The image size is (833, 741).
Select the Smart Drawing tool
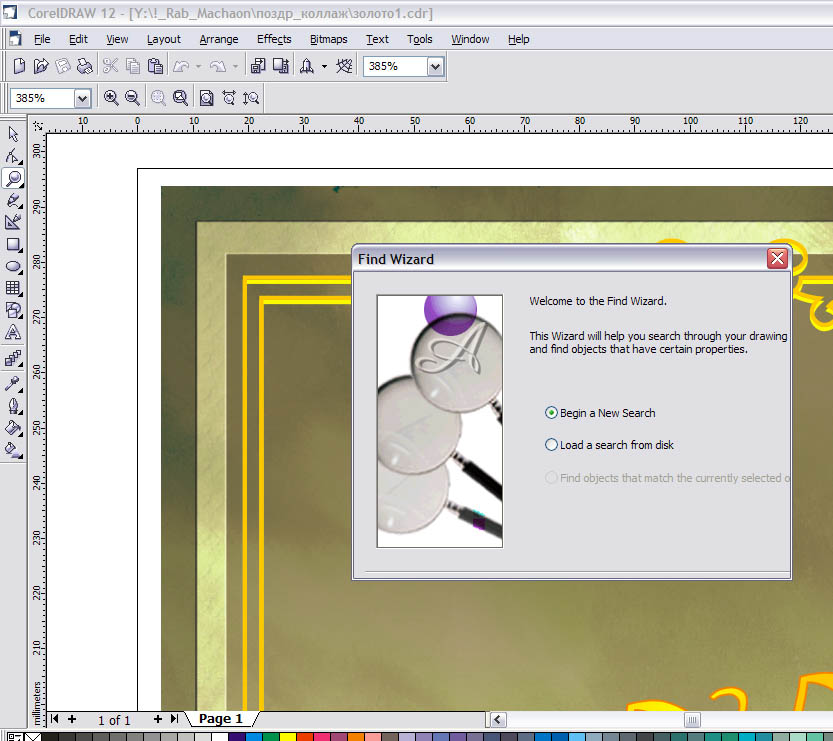coord(13,222)
